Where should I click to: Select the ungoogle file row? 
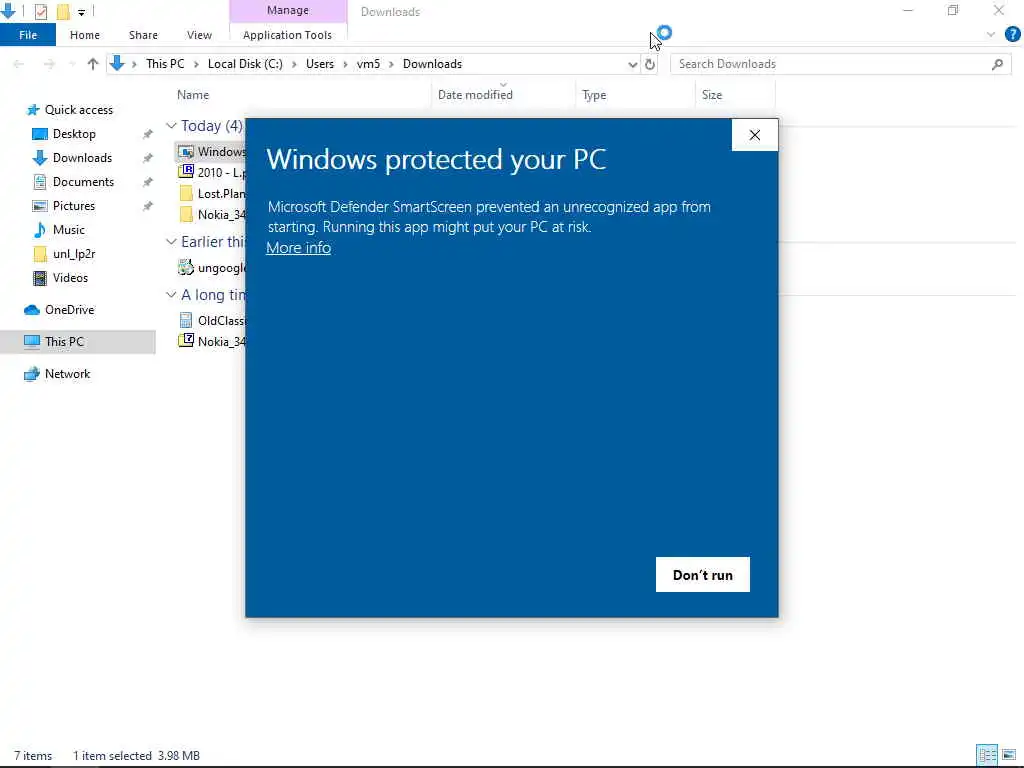[212, 268]
